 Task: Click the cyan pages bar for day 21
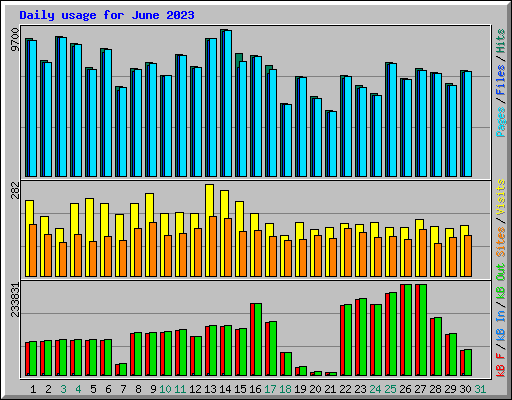333,144
